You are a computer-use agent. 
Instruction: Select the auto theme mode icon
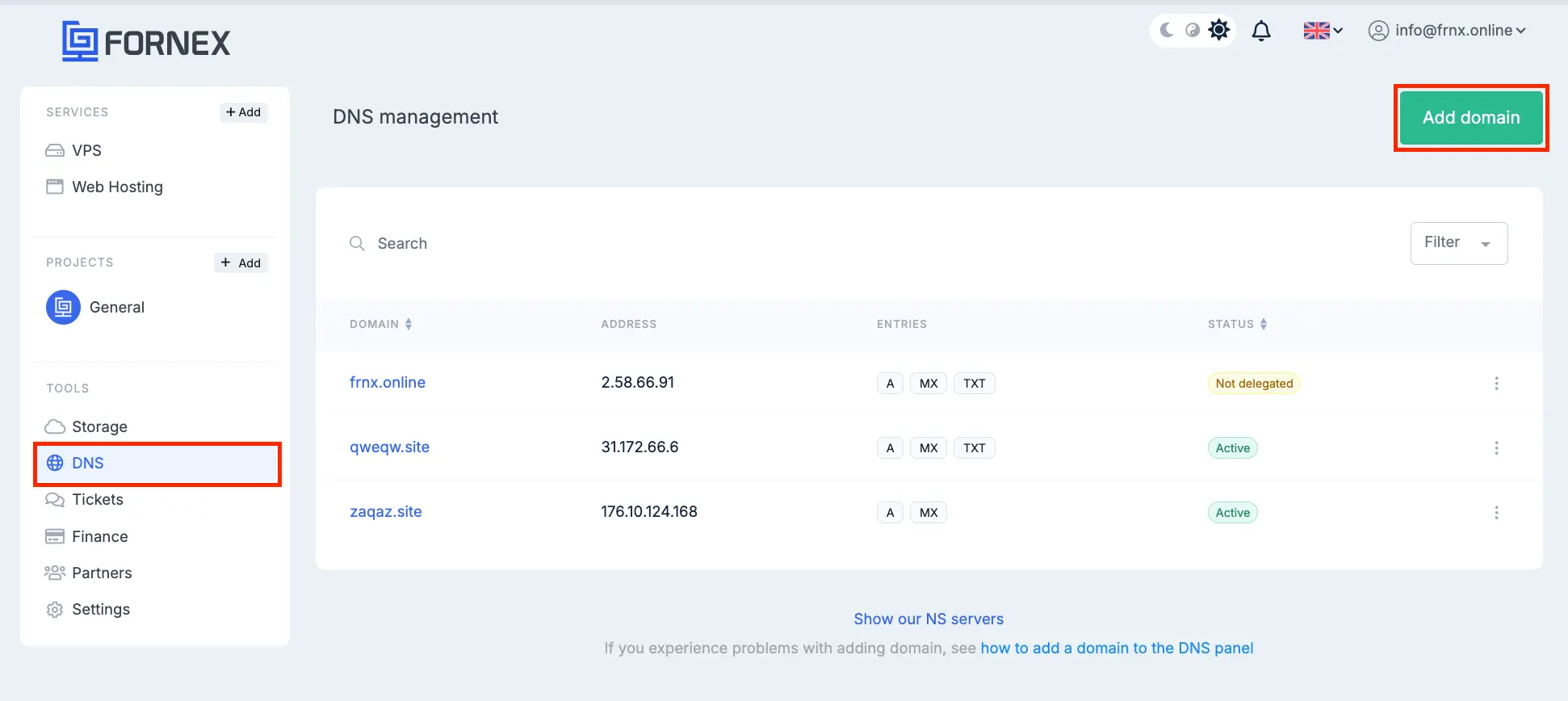pyautogui.click(x=1193, y=30)
